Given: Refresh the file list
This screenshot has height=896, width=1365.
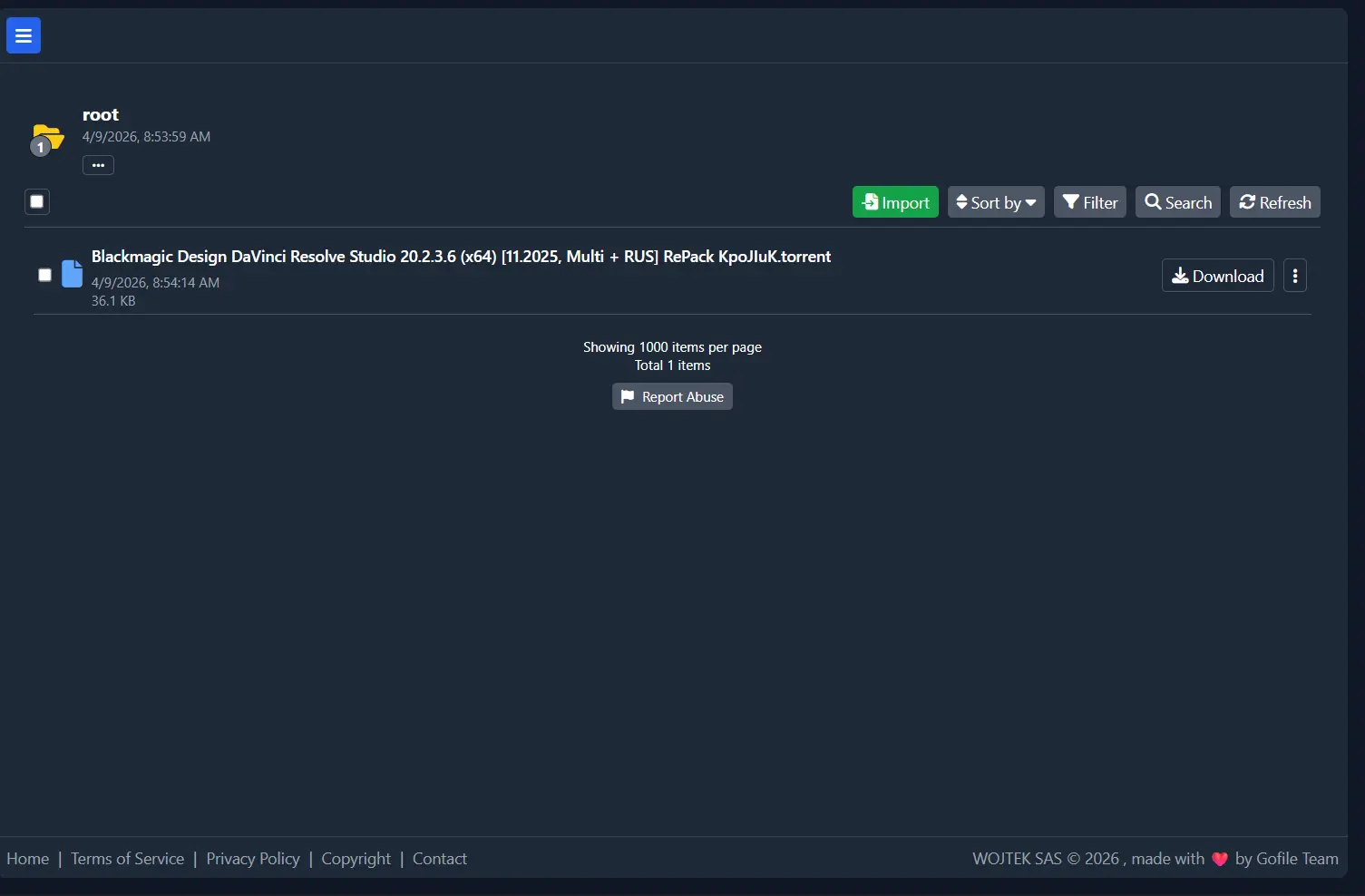Looking at the screenshot, I should pos(1275,202).
